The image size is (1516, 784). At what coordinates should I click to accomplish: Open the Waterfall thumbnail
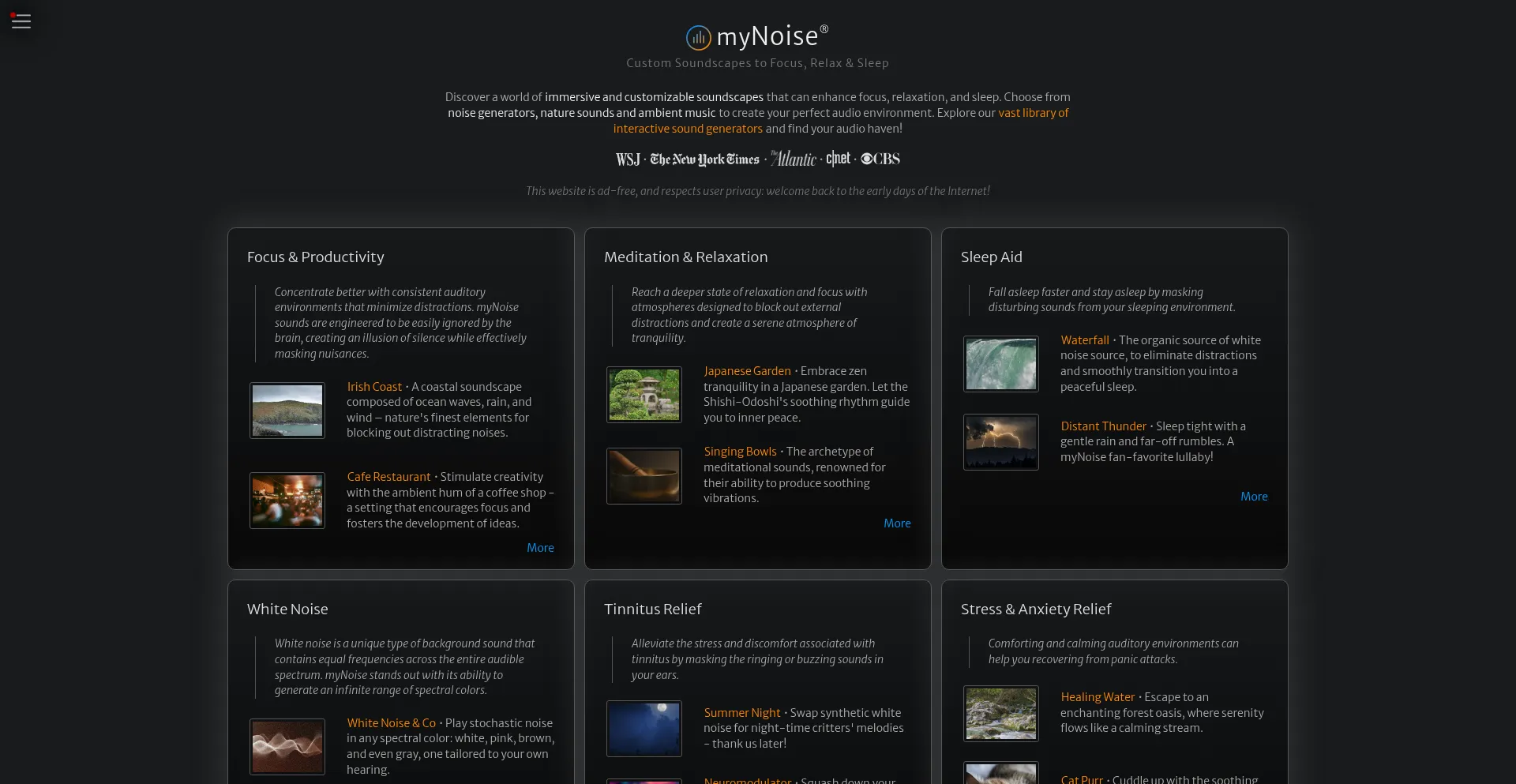point(1001,364)
